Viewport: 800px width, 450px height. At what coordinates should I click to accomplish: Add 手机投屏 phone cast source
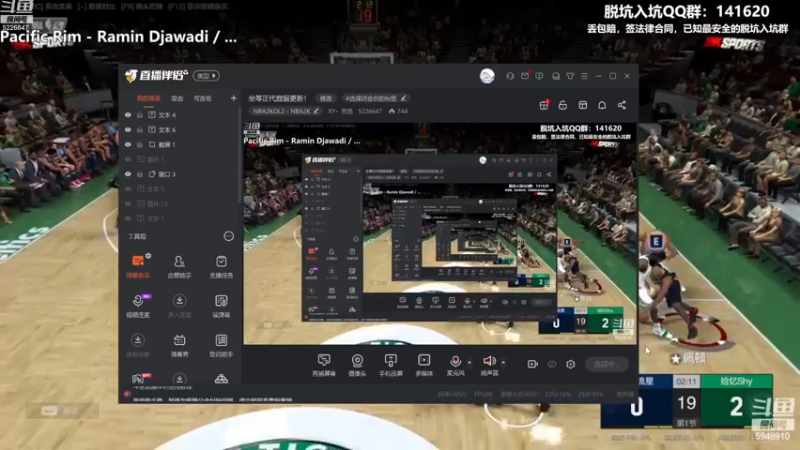[391, 365]
